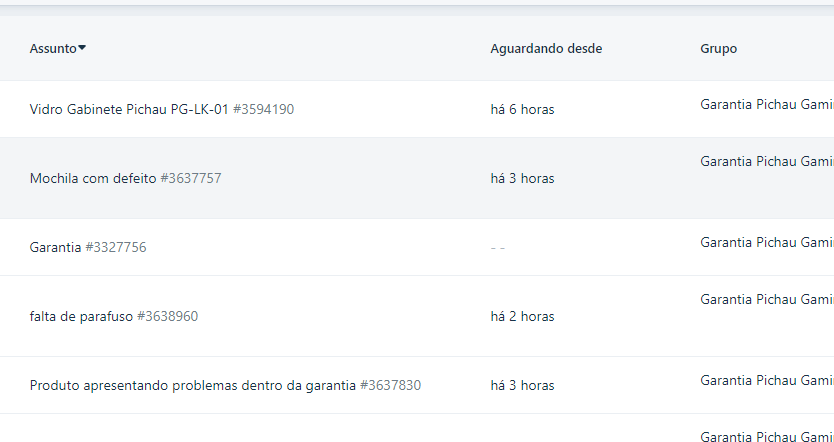Open the ticket titled Garantia
Viewport: 834px width, 442px height.
pos(55,247)
